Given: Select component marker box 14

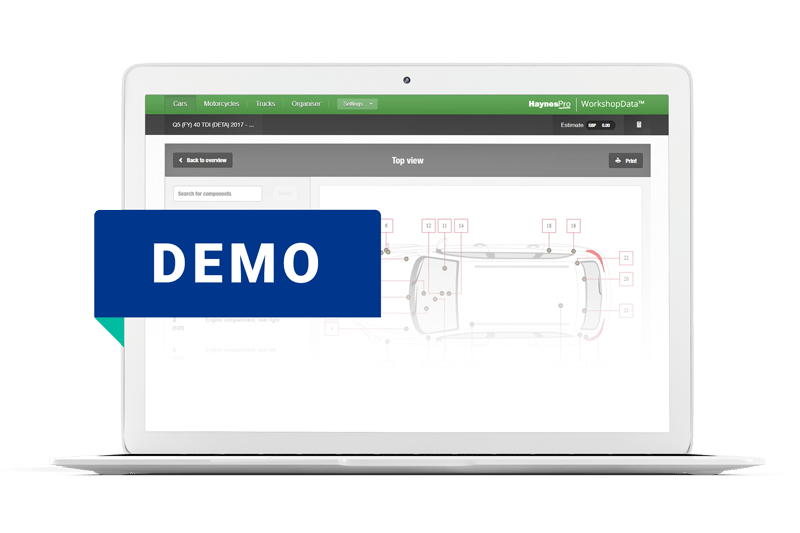Looking at the screenshot, I should (461, 225).
